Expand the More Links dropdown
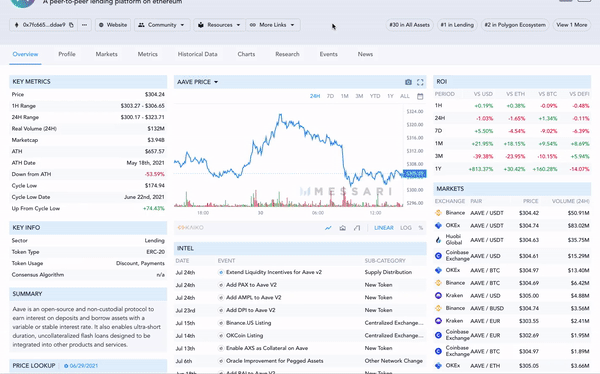Viewport: 600px width, 374px height. pyautogui.click(x=273, y=25)
